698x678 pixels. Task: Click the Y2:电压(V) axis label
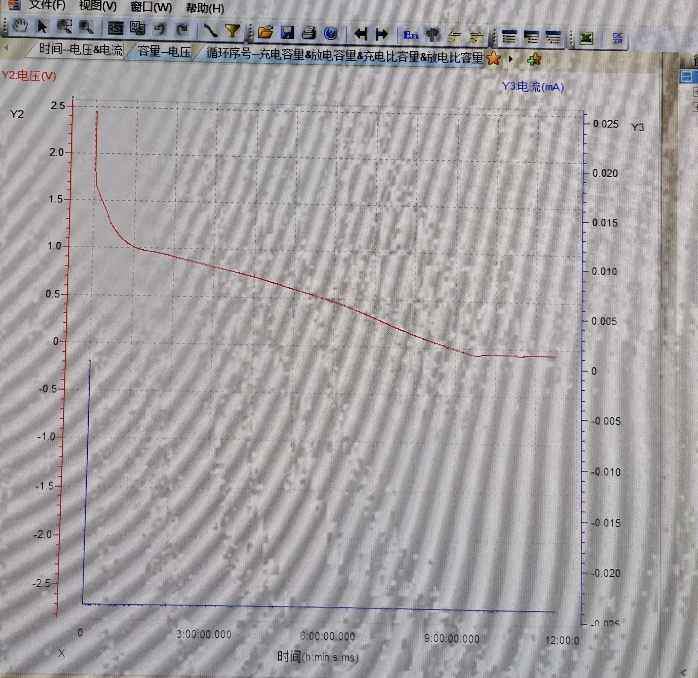pos(28,75)
